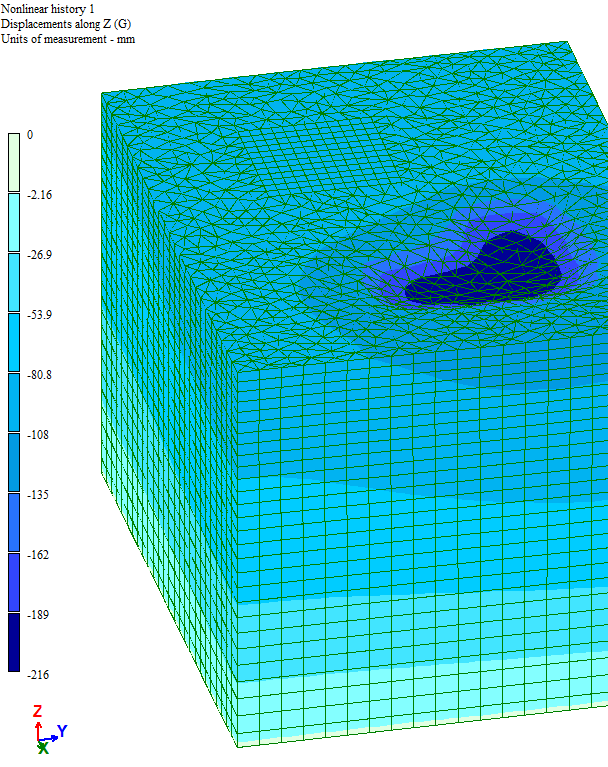608x767 pixels.
Task: Click the "Displacements along Z (G)" label
Action: click(x=65, y=23)
